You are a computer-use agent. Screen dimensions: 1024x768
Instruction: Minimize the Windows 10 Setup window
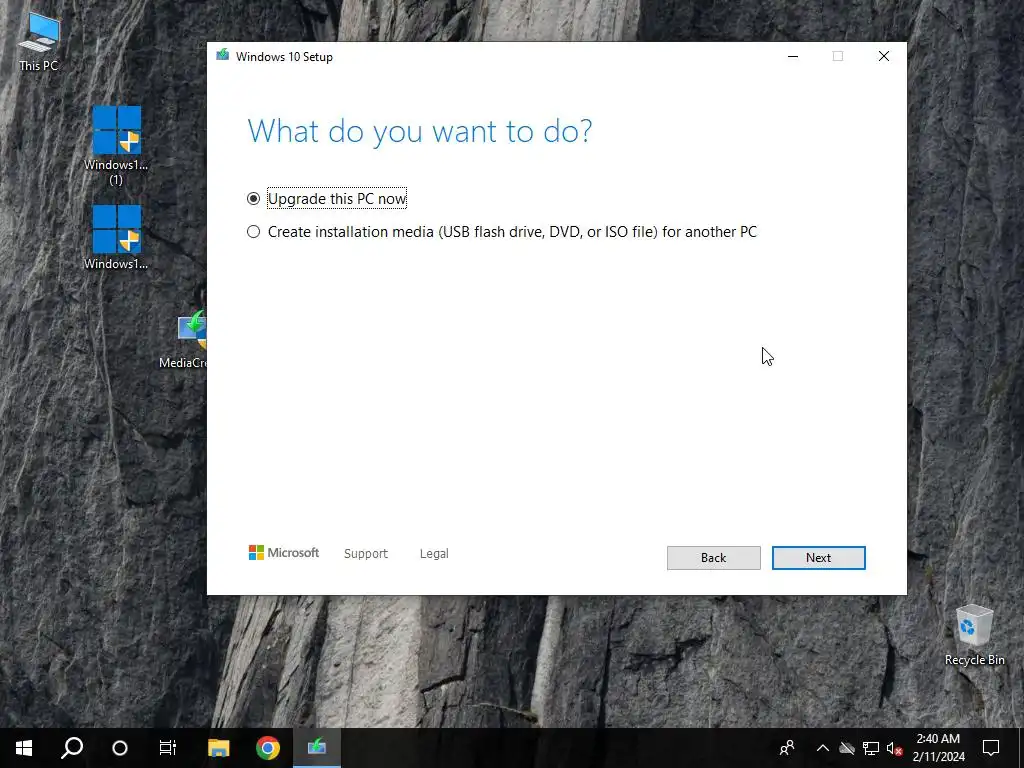tap(793, 56)
